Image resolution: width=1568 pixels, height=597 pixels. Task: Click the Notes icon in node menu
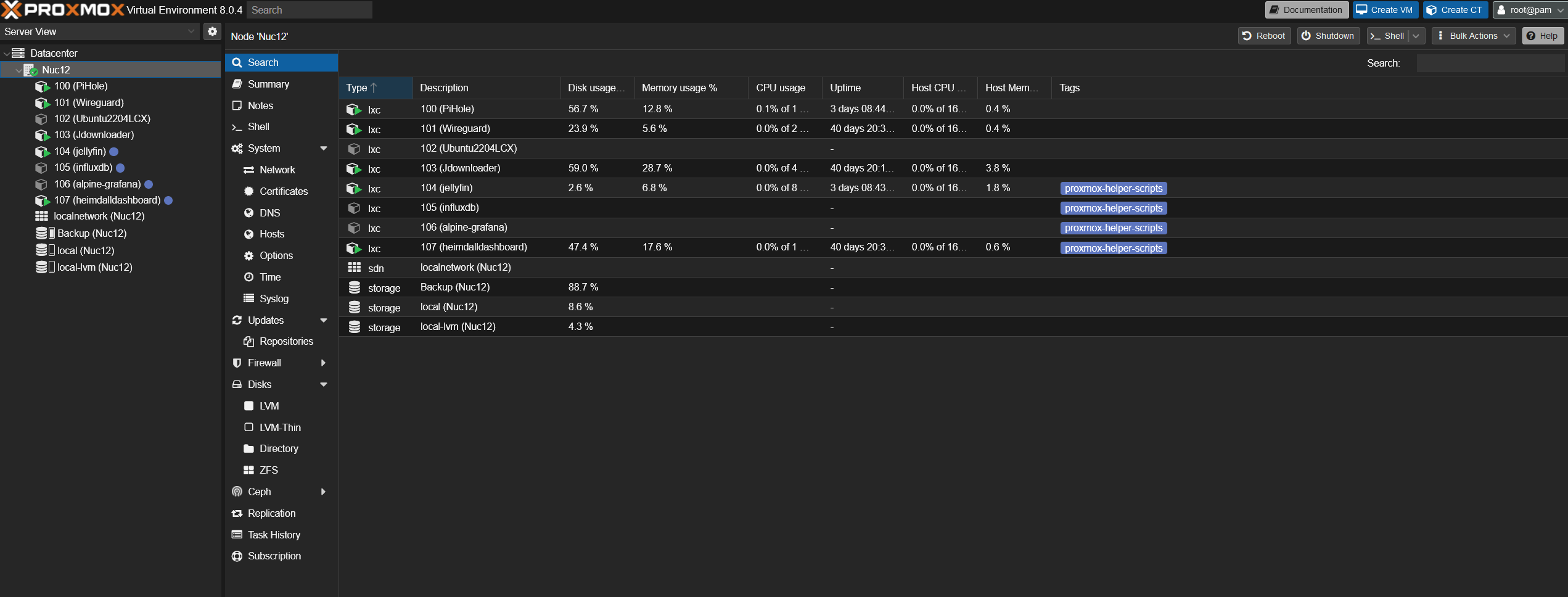[237, 105]
